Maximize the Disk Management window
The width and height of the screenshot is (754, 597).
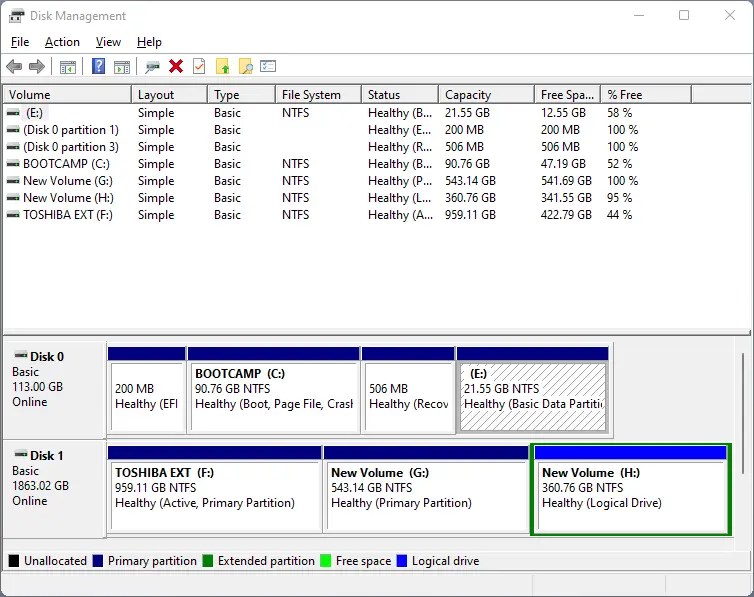(684, 15)
